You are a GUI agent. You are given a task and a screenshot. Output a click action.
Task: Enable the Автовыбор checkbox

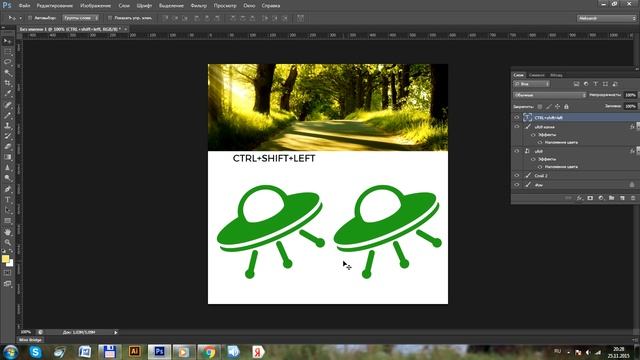point(30,18)
